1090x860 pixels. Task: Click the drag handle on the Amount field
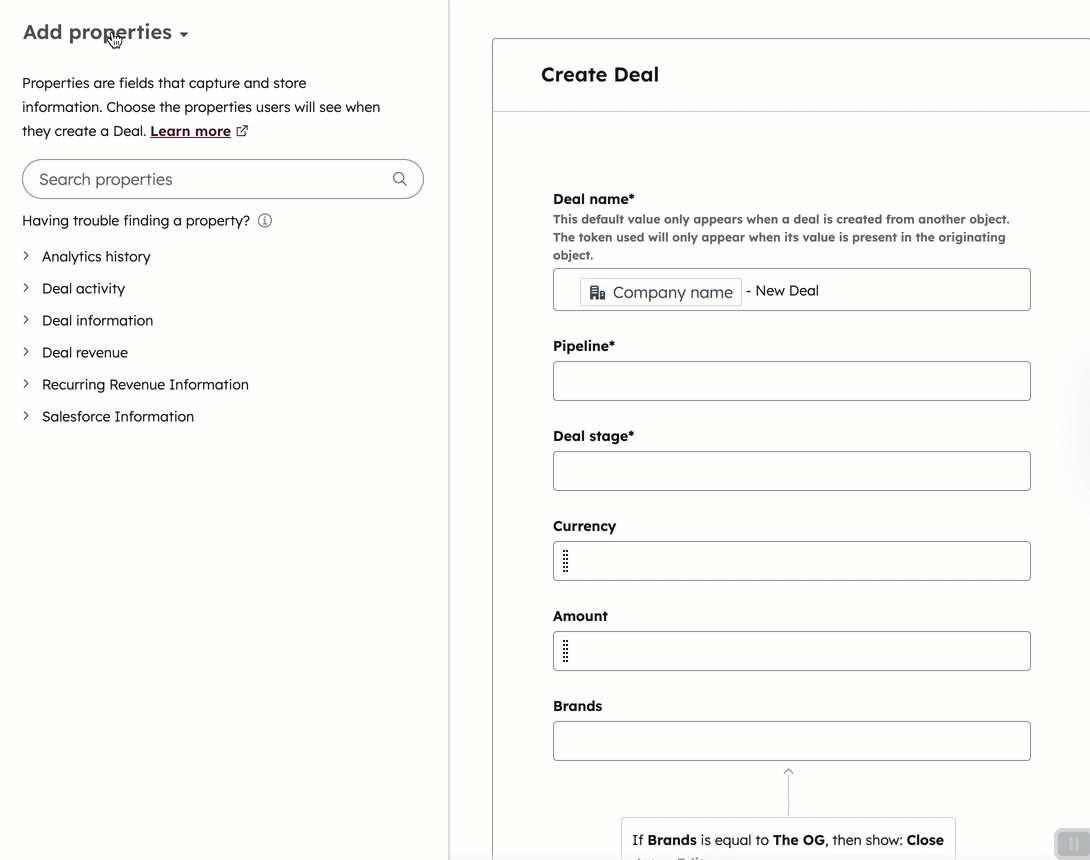[x=567, y=651]
